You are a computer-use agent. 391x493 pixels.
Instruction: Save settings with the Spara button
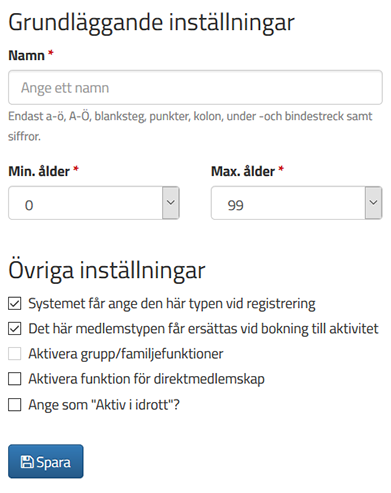(46, 462)
